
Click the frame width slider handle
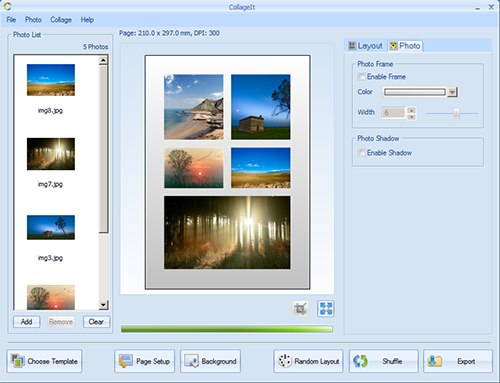pyautogui.click(x=456, y=114)
